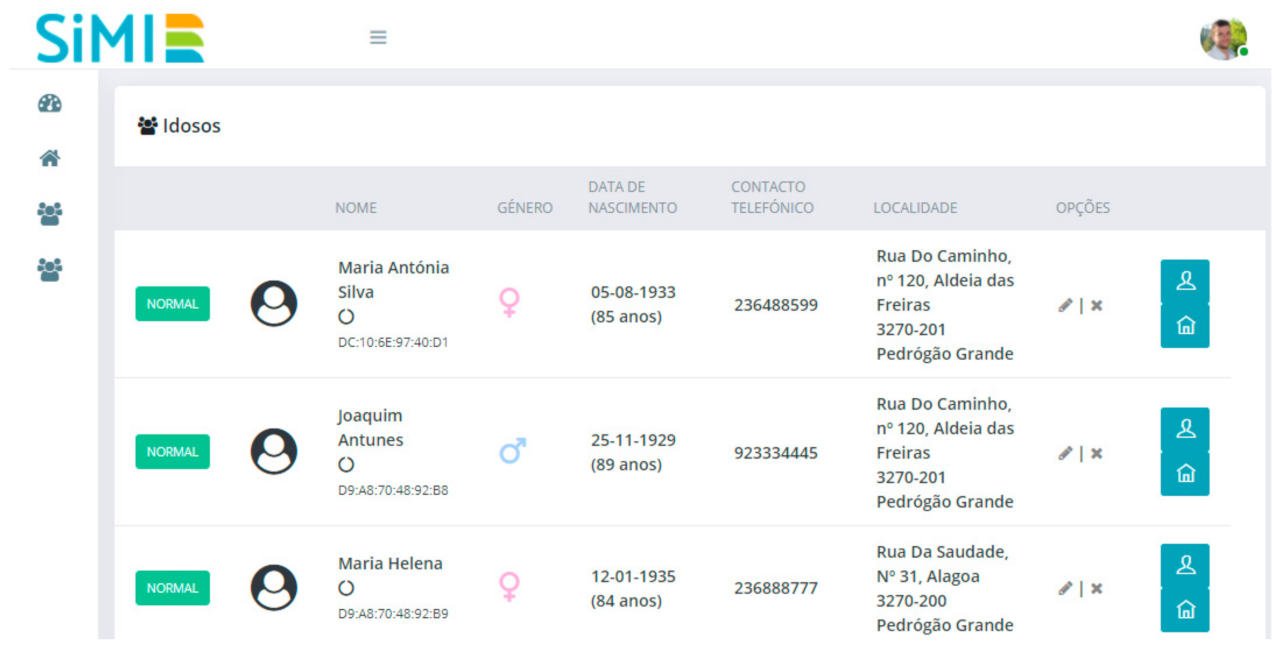Screen dimensions: 1279x654
Task: Edit Joaquim Antunes with pencil icon
Action: (x=1065, y=453)
